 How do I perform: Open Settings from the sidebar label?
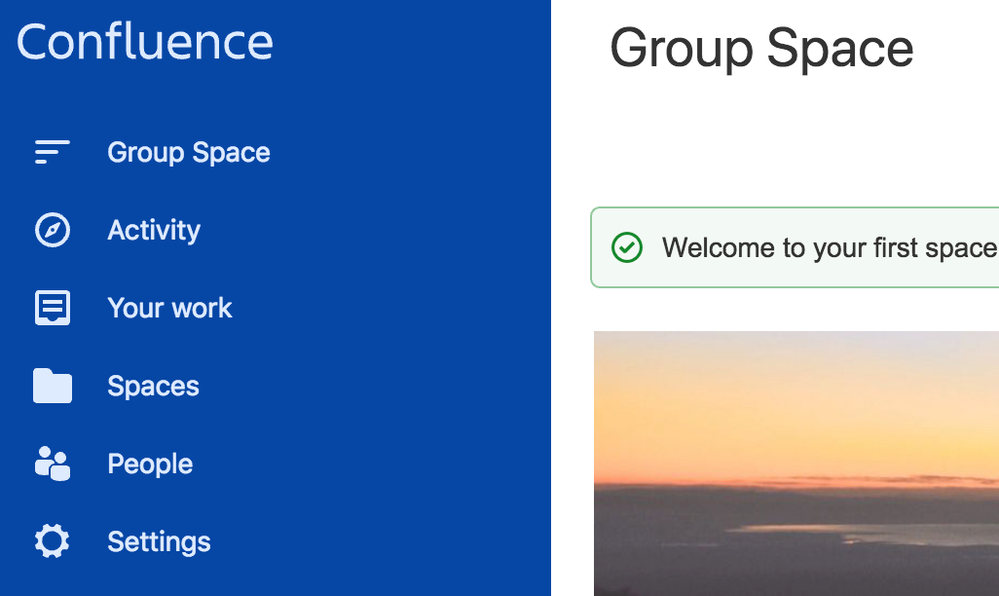click(159, 542)
